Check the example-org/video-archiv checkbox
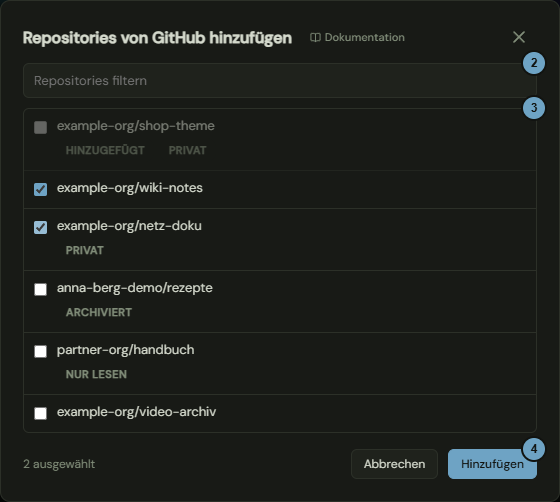Viewport: 560px width, 502px height. 40,413
